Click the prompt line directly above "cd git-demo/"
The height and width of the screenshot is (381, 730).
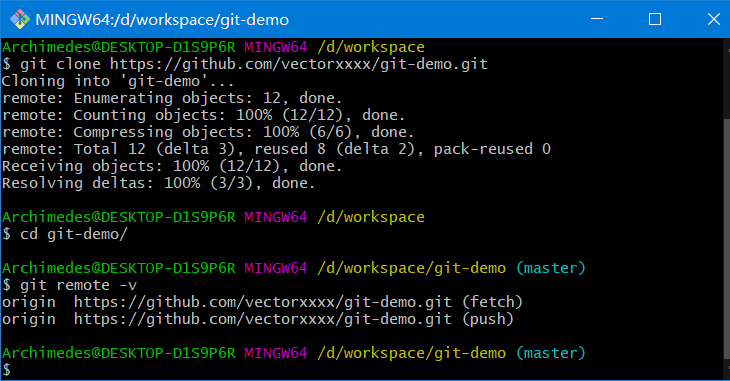(213, 217)
